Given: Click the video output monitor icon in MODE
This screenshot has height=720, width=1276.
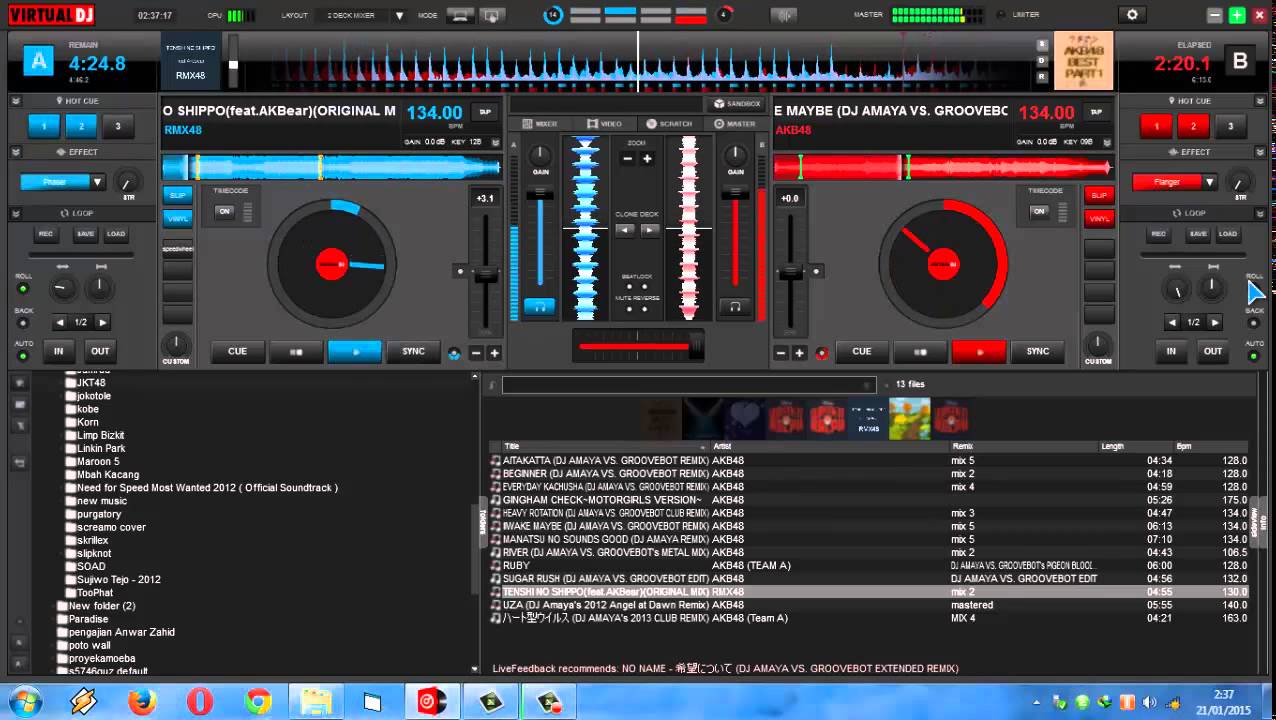Looking at the screenshot, I should 490,16.
